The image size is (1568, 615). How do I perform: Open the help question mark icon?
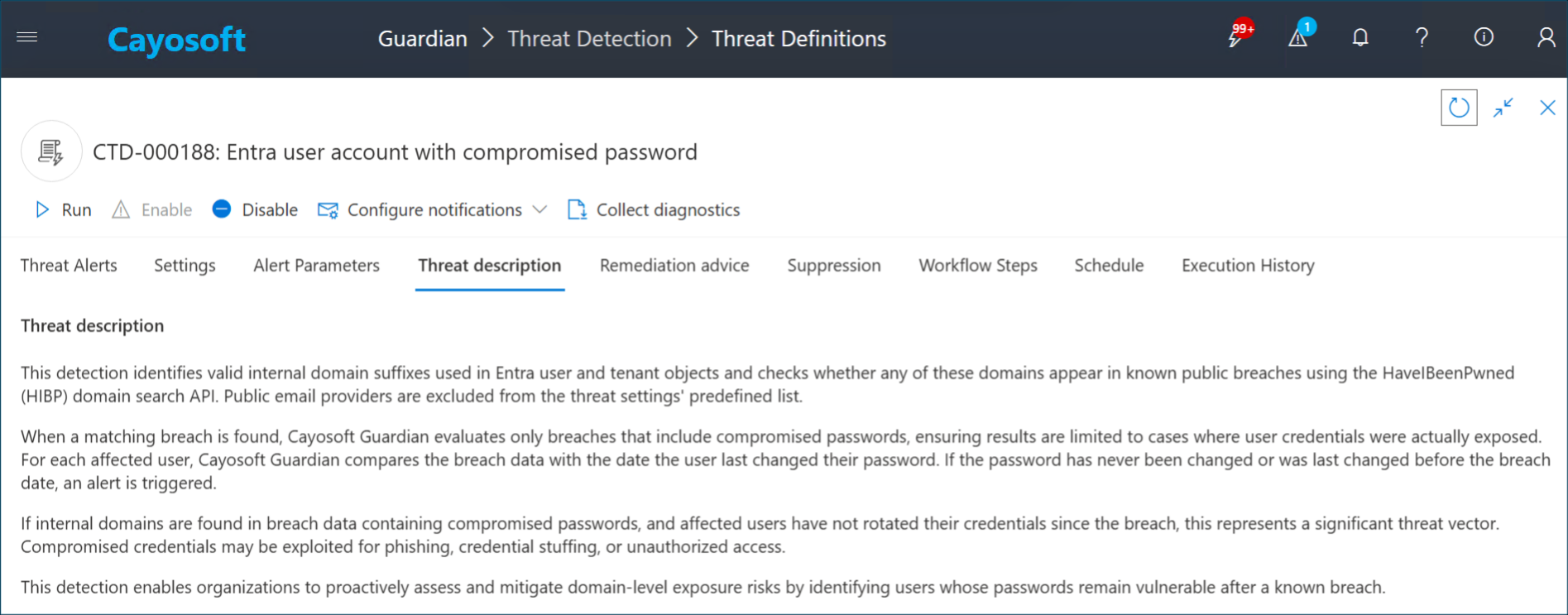[x=1422, y=38]
